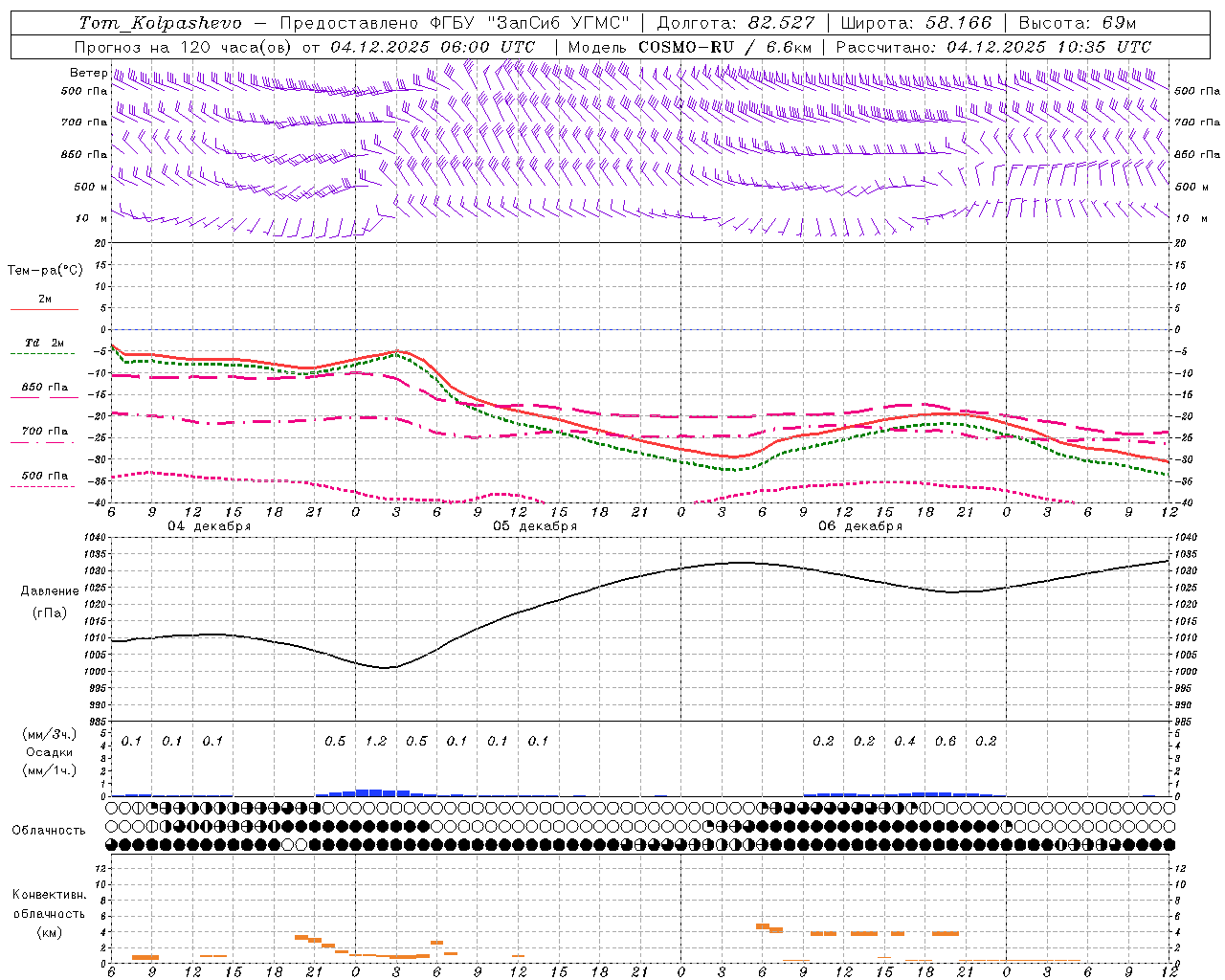Click the 'Ветер' wind panel label
The width and height of the screenshot is (1225, 980).
pos(88,73)
